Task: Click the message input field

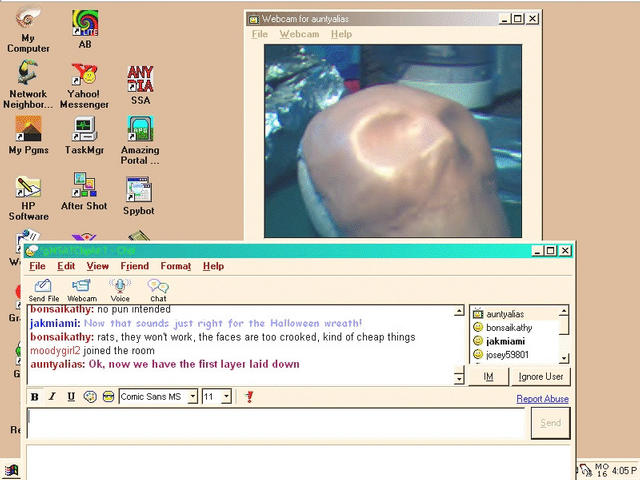Action: (276, 423)
